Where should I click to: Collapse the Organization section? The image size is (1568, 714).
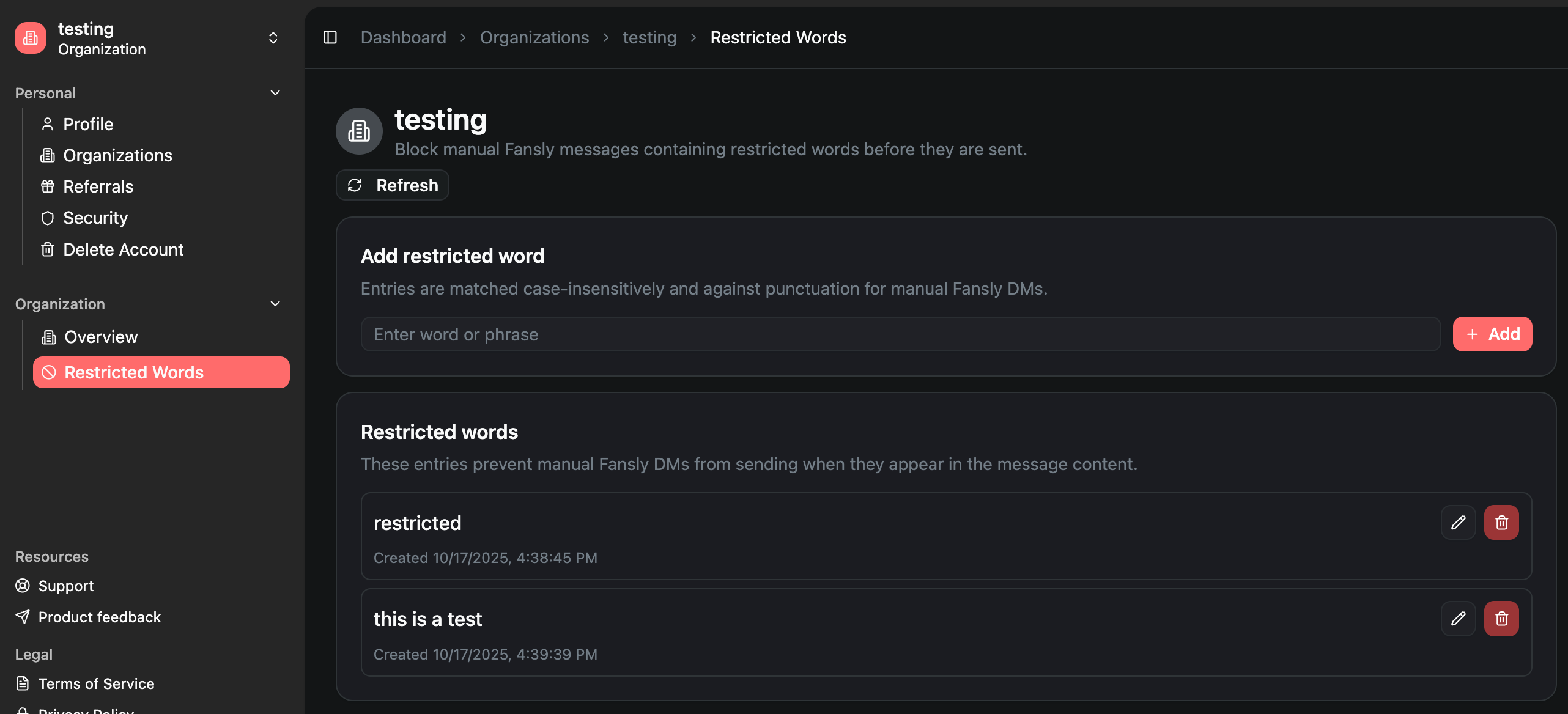coord(275,303)
